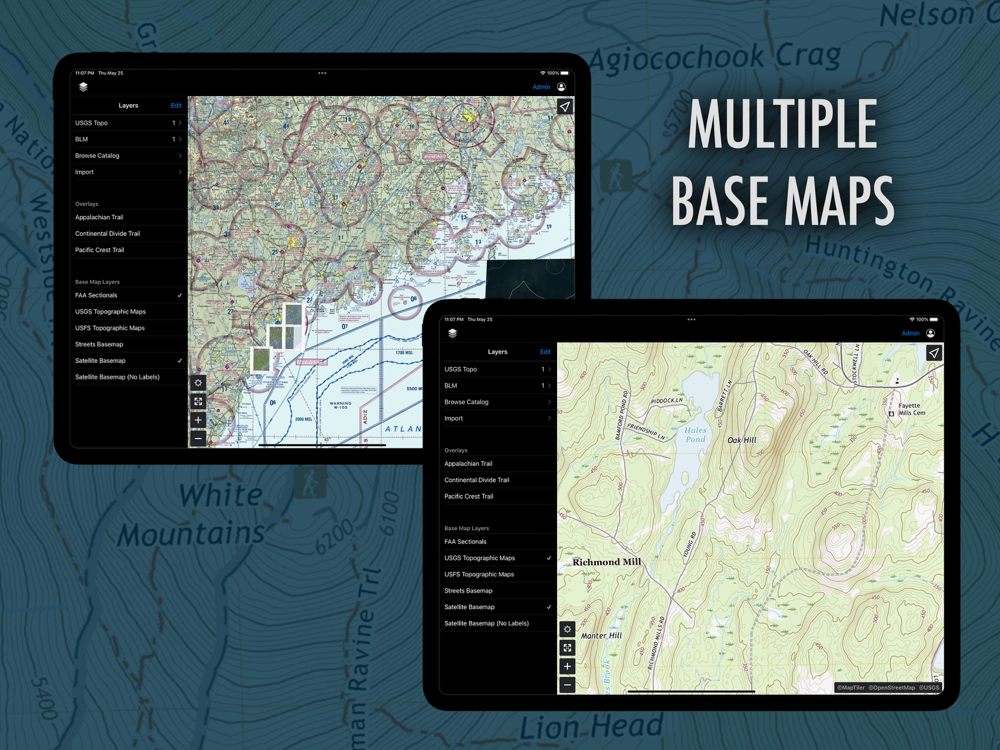
Task: Toggle fullscreen icon on lower iPad map
Action: tap(567, 647)
